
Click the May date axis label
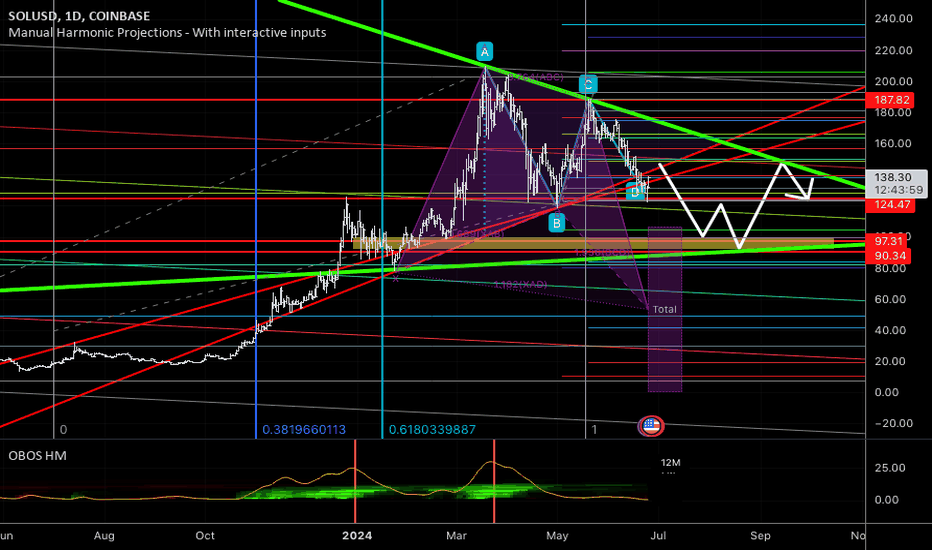557,536
